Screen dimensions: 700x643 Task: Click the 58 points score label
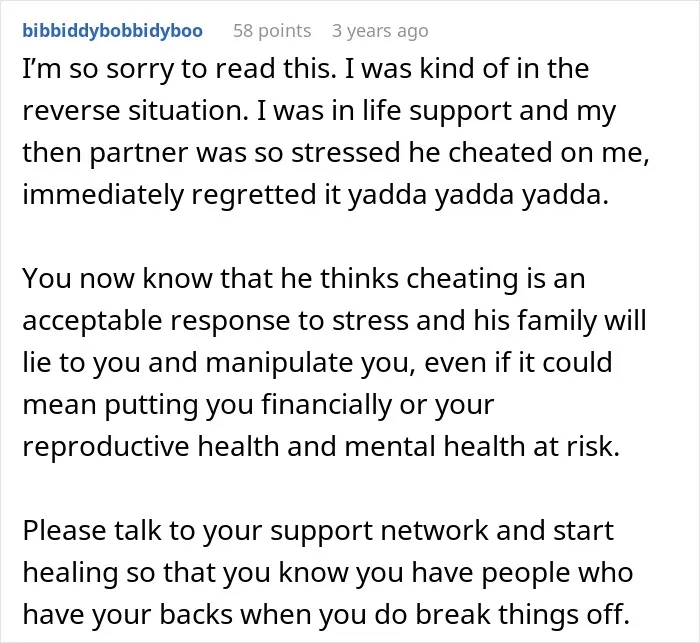pos(272,31)
